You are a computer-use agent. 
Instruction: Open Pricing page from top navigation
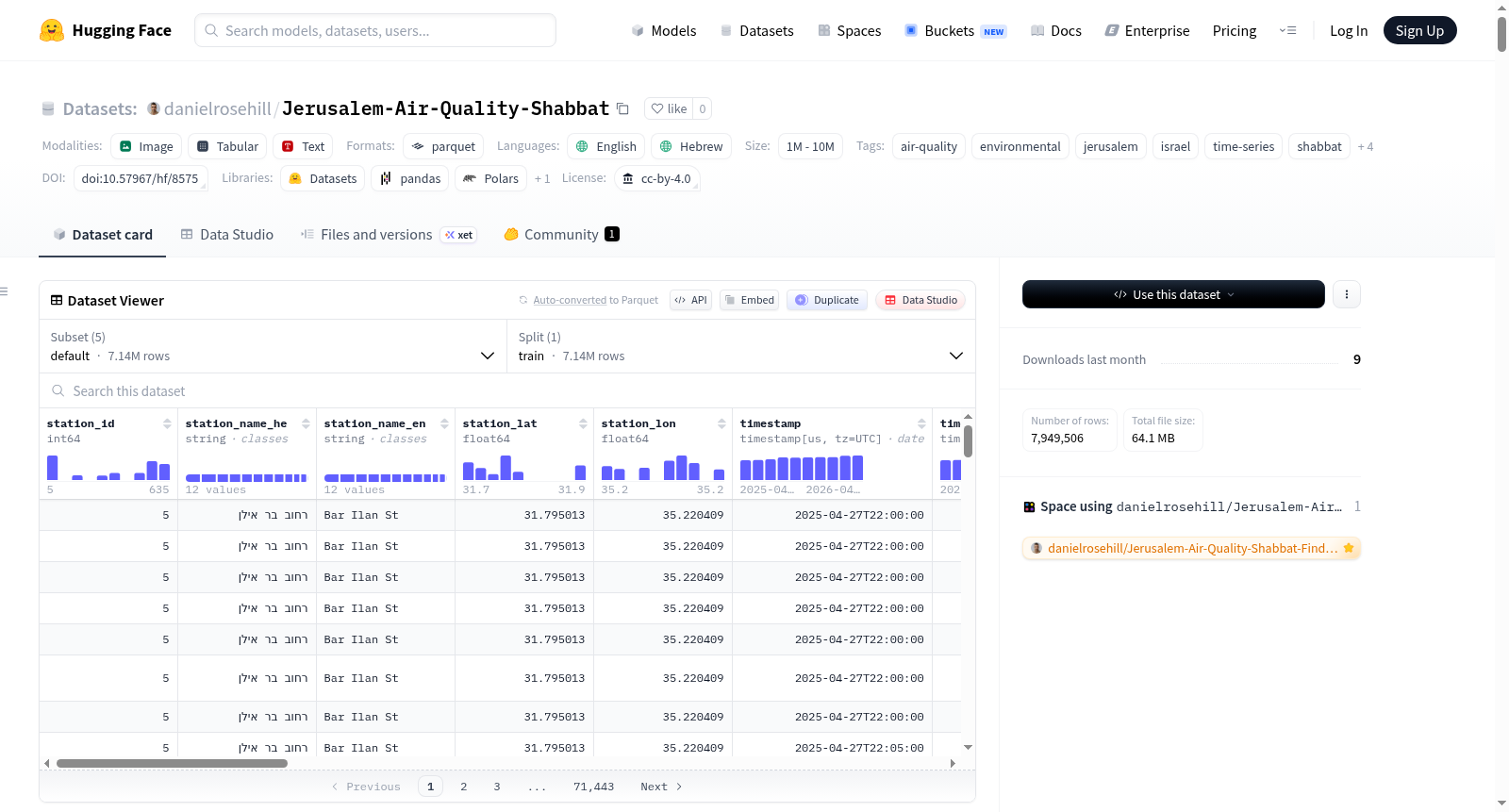point(1235,30)
